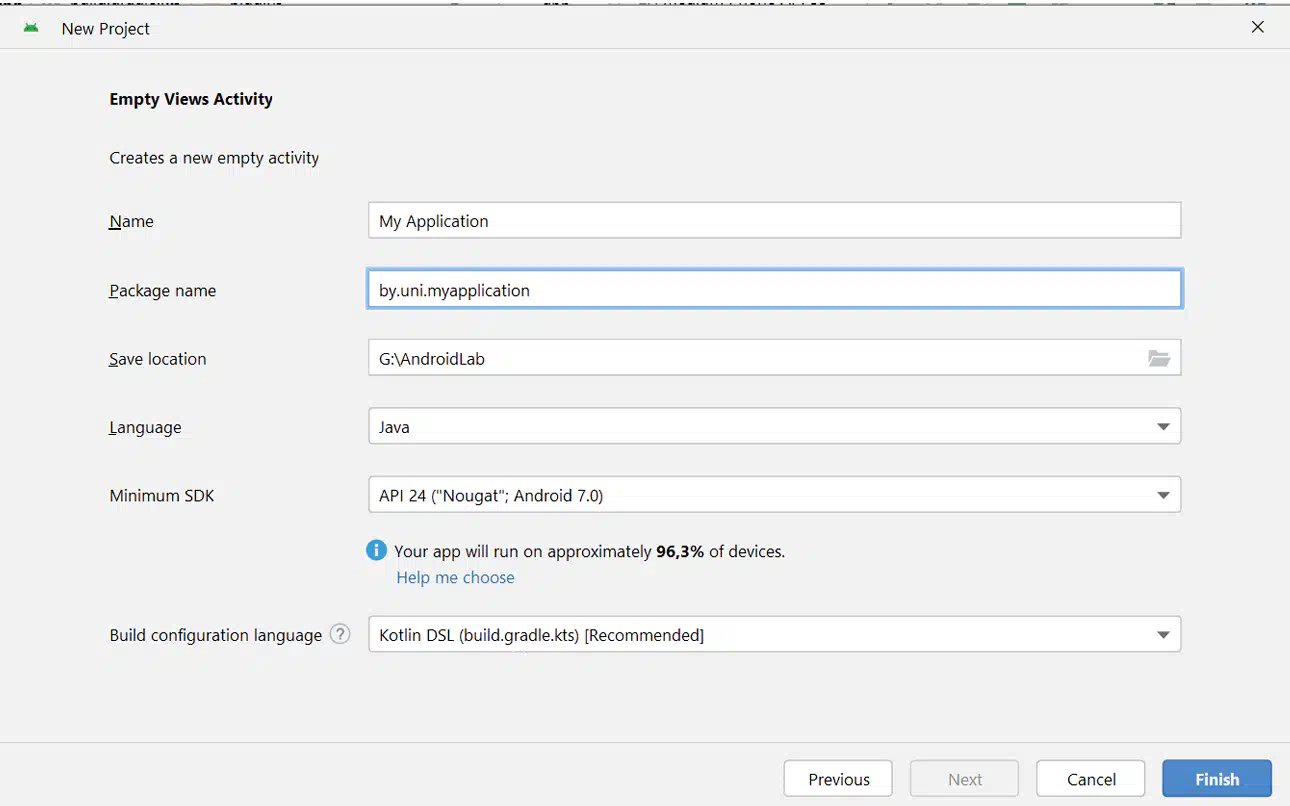Click the Creates a new empty activity text
The image size is (1290, 806).
(214, 158)
